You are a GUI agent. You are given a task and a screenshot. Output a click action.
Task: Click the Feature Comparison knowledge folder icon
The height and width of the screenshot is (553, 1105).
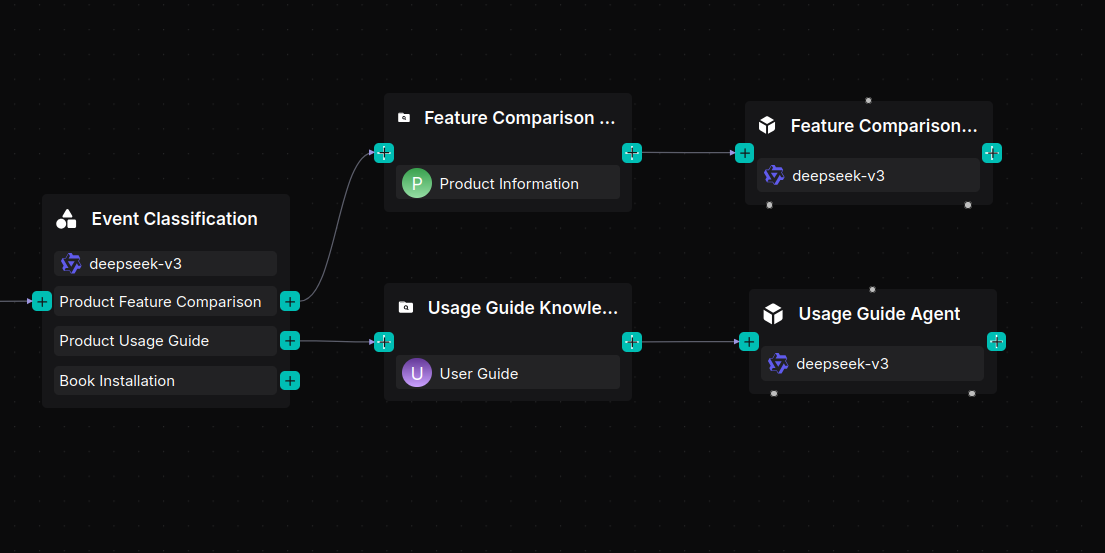404,118
